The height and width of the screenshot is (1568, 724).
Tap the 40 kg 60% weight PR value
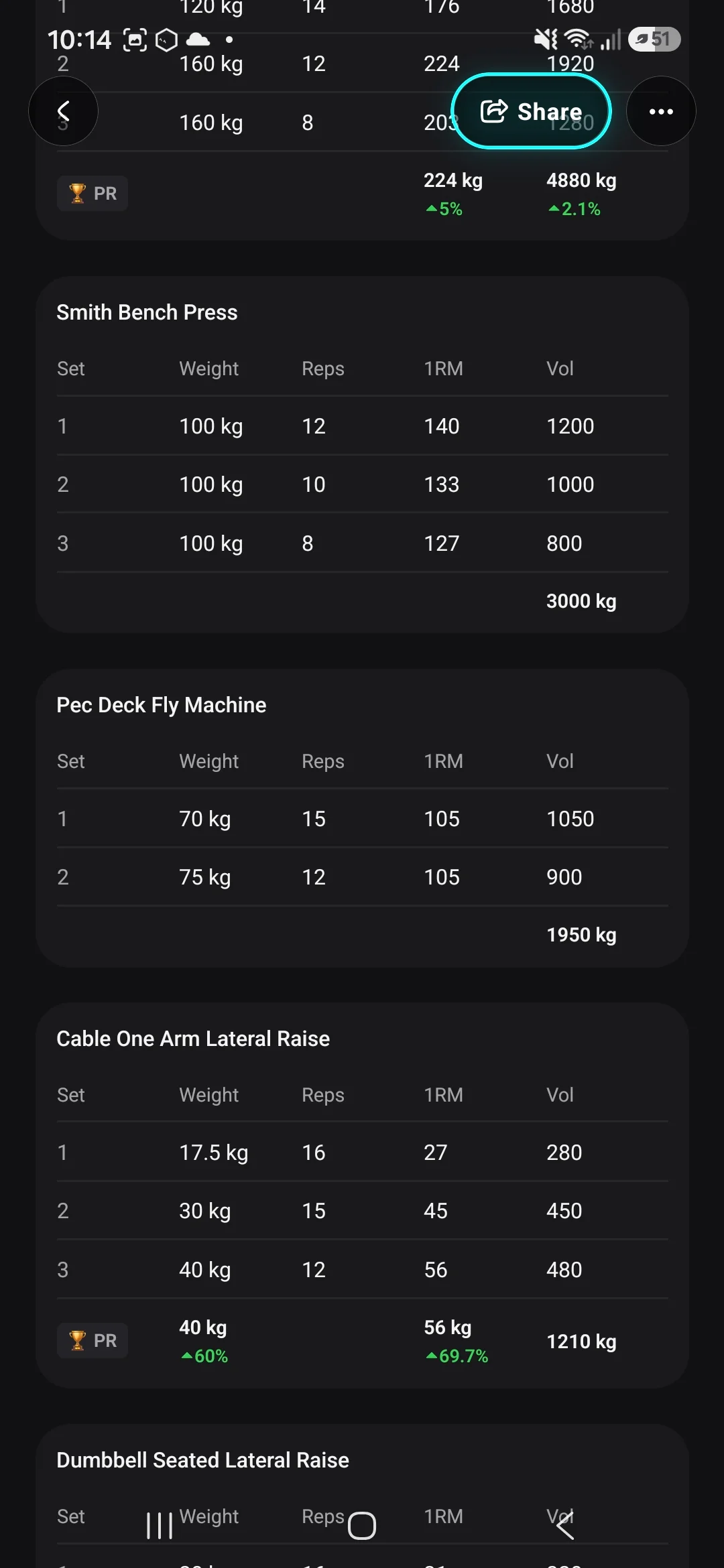pyautogui.click(x=204, y=1342)
